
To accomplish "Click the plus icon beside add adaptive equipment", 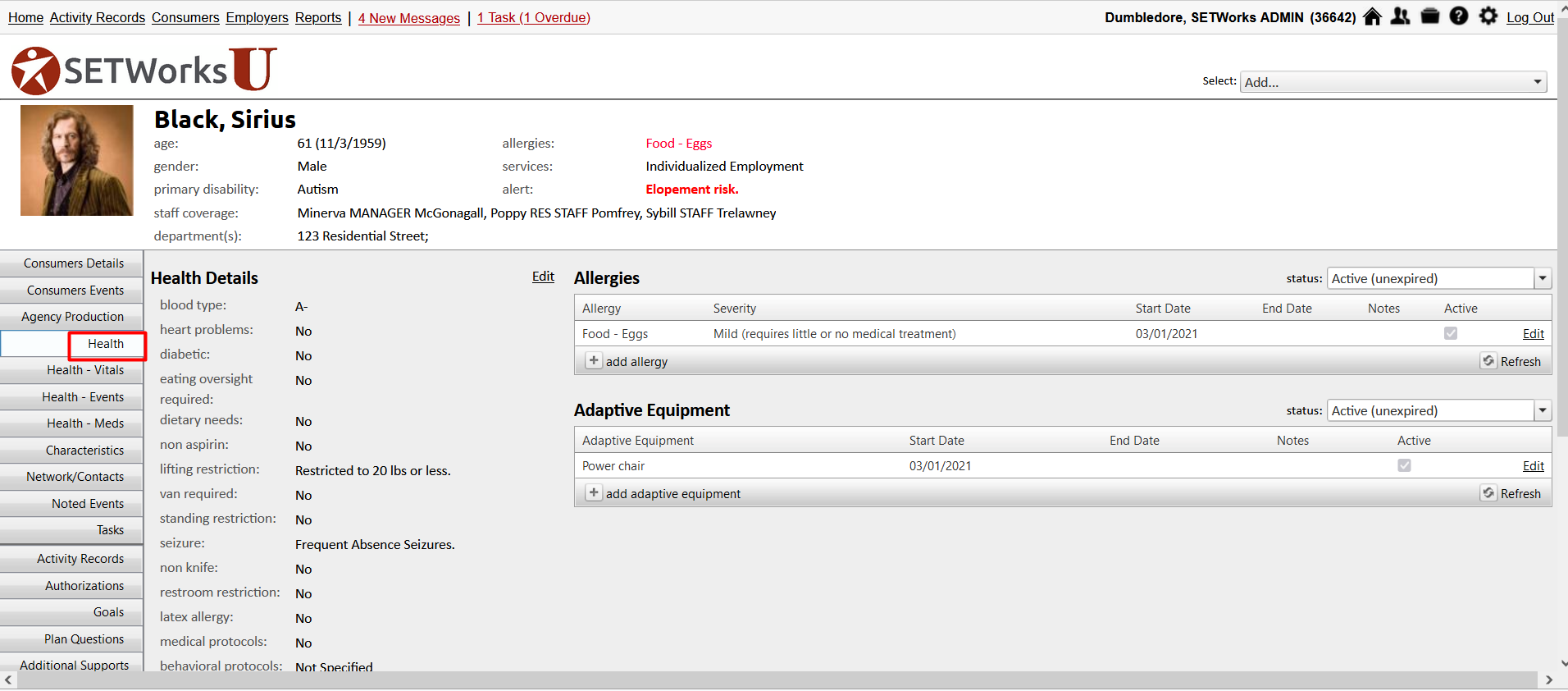I will click(x=594, y=492).
